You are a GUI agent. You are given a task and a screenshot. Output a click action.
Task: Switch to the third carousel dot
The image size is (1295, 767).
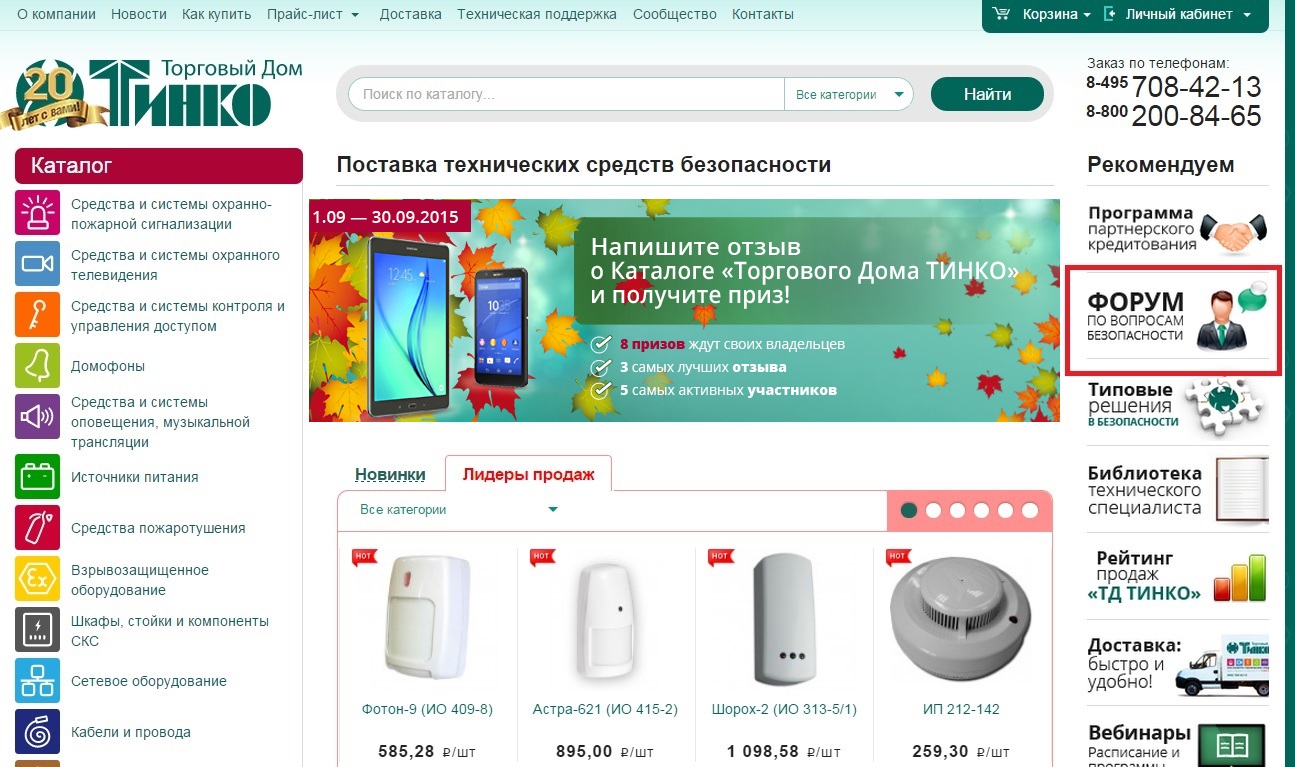pos(957,510)
